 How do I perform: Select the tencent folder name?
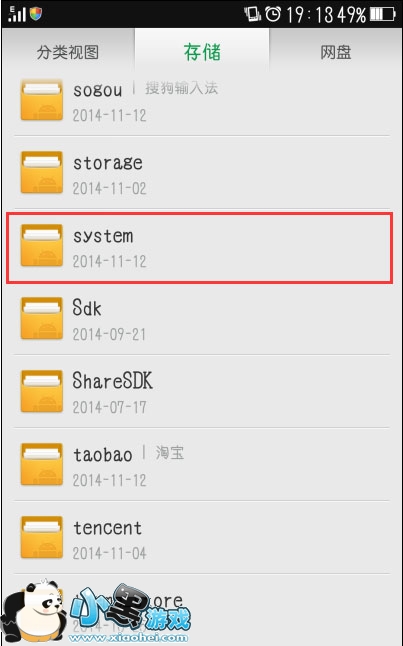coord(108,528)
